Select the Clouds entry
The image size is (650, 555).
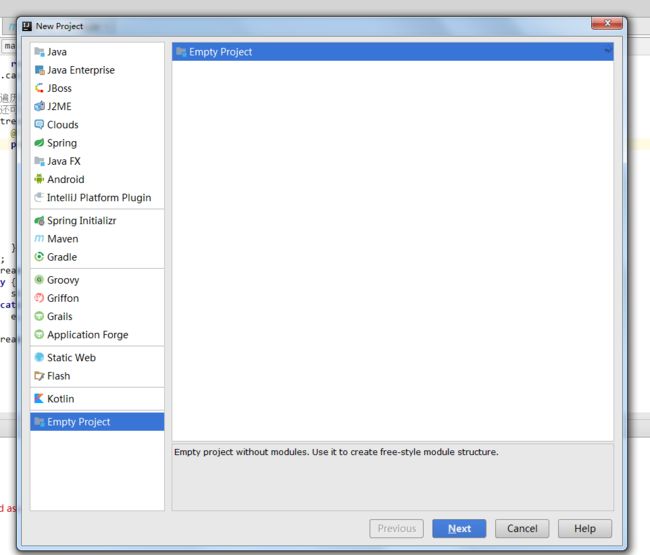[97, 125]
